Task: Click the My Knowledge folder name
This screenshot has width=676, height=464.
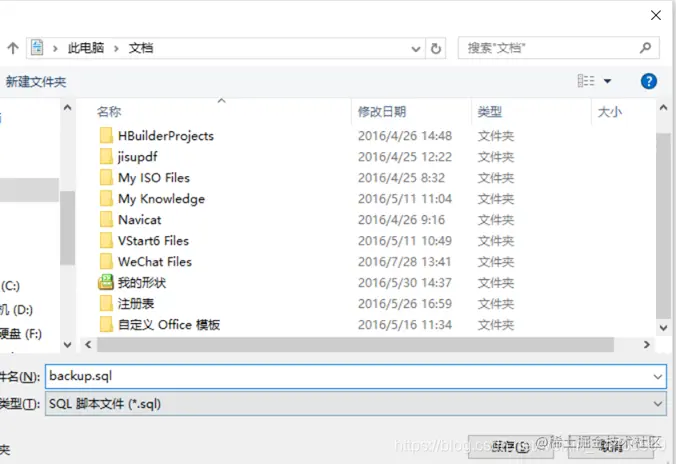Action: (x=161, y=199)
